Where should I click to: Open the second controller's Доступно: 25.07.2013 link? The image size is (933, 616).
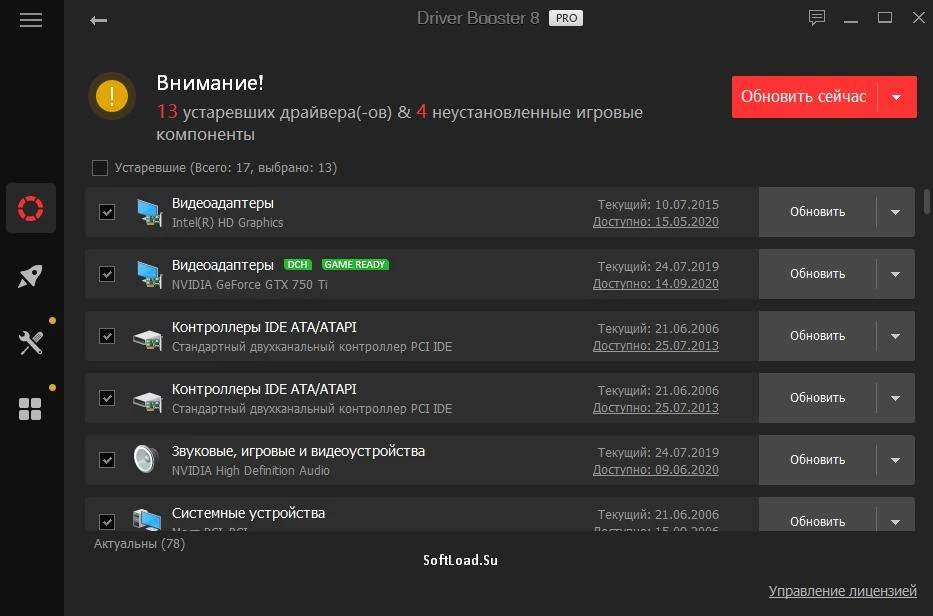click(x=656, y=407)
